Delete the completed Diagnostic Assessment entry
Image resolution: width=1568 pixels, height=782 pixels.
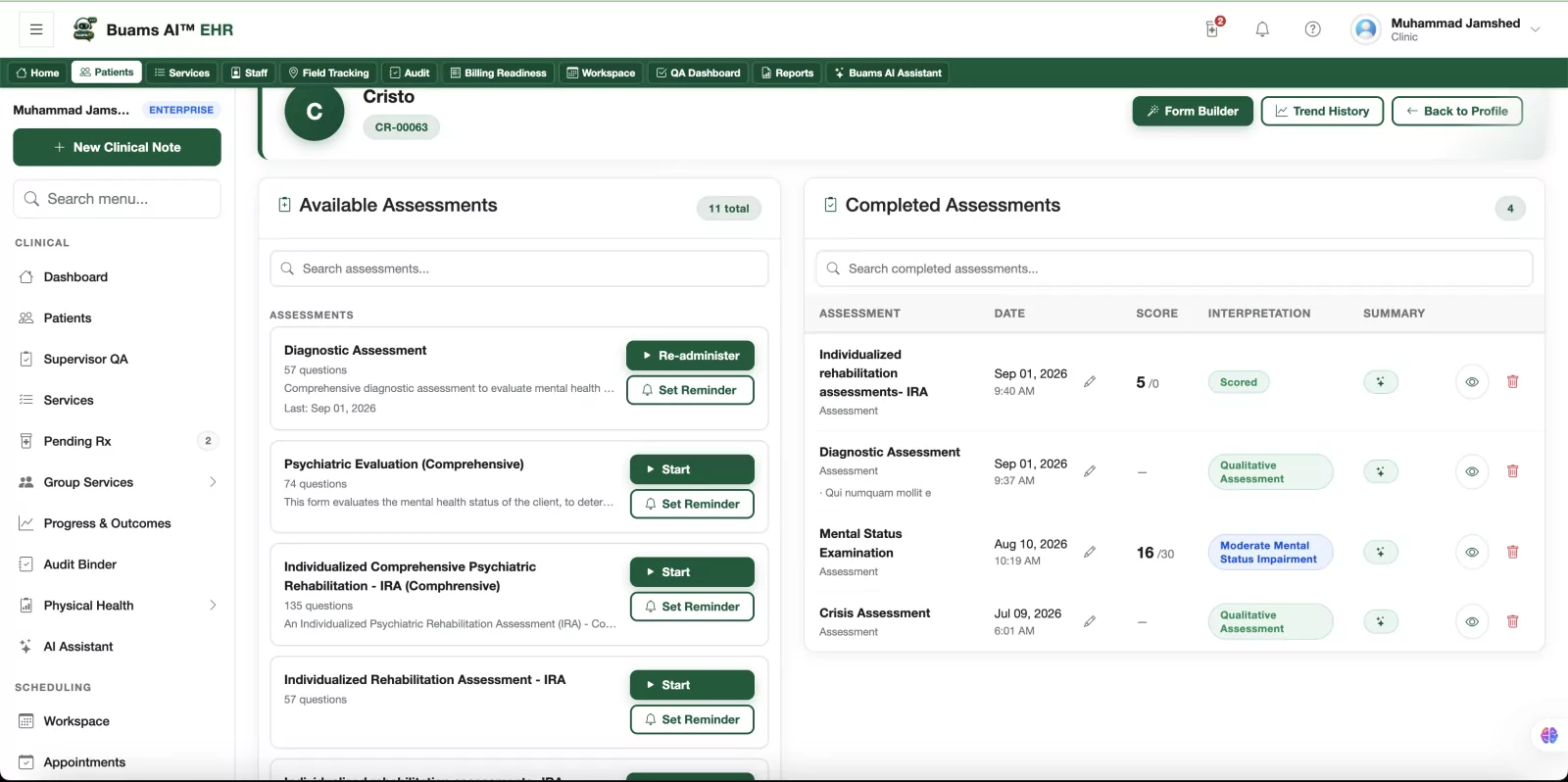click(1512, 471)
